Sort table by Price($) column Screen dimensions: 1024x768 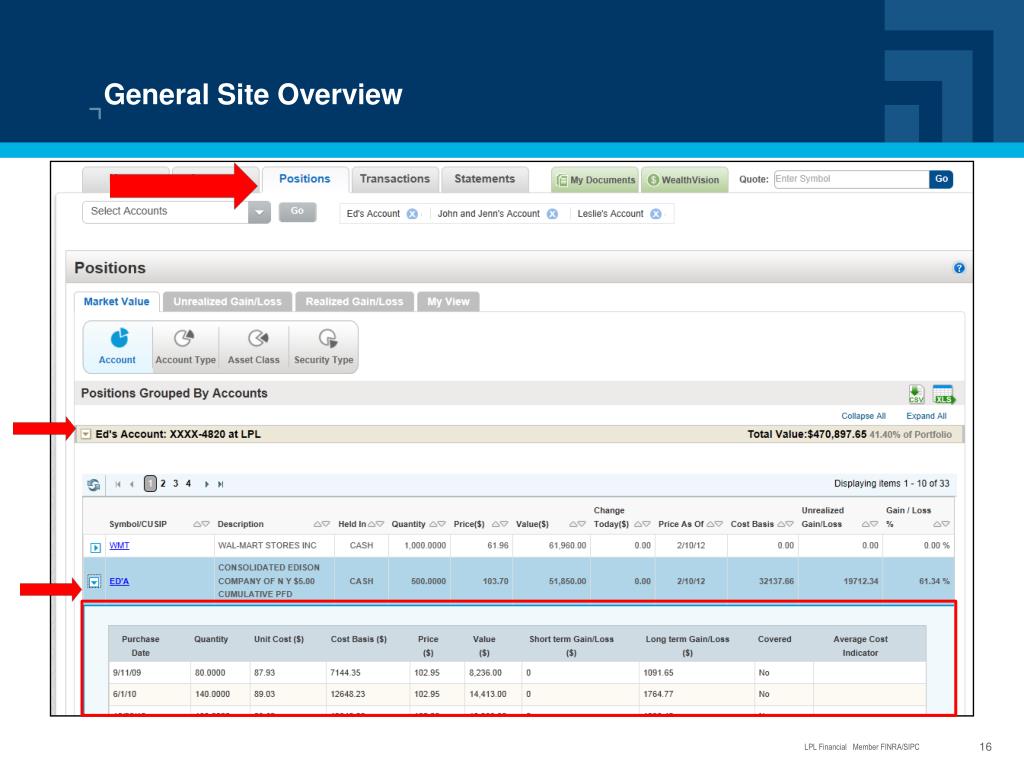click(x=500, y=524)
